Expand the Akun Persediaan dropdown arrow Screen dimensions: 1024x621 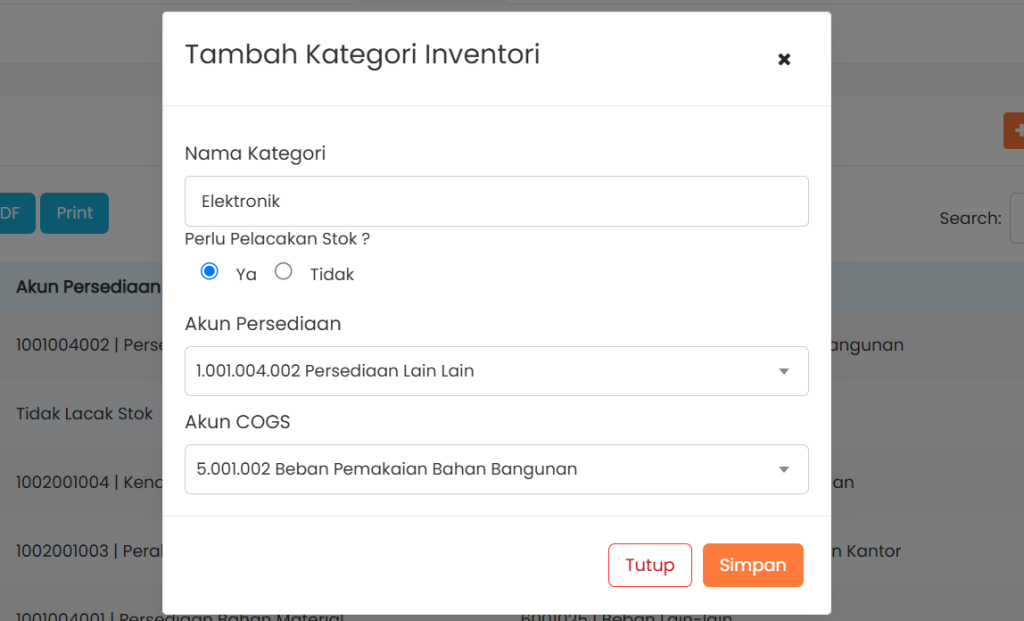(x=784, y=371)
